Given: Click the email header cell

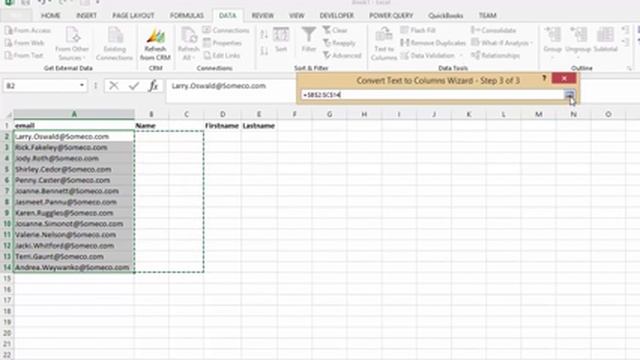Looking at the screenshot, I should (x=74, y=126).
